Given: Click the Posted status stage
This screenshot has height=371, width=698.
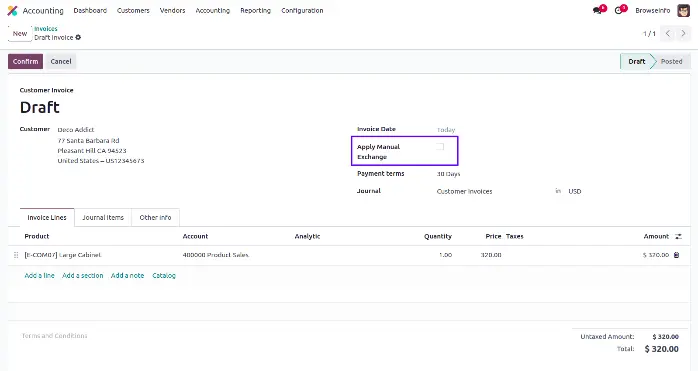Looking at the screenshot, I should pyautogui.click(x=671, y=61).
